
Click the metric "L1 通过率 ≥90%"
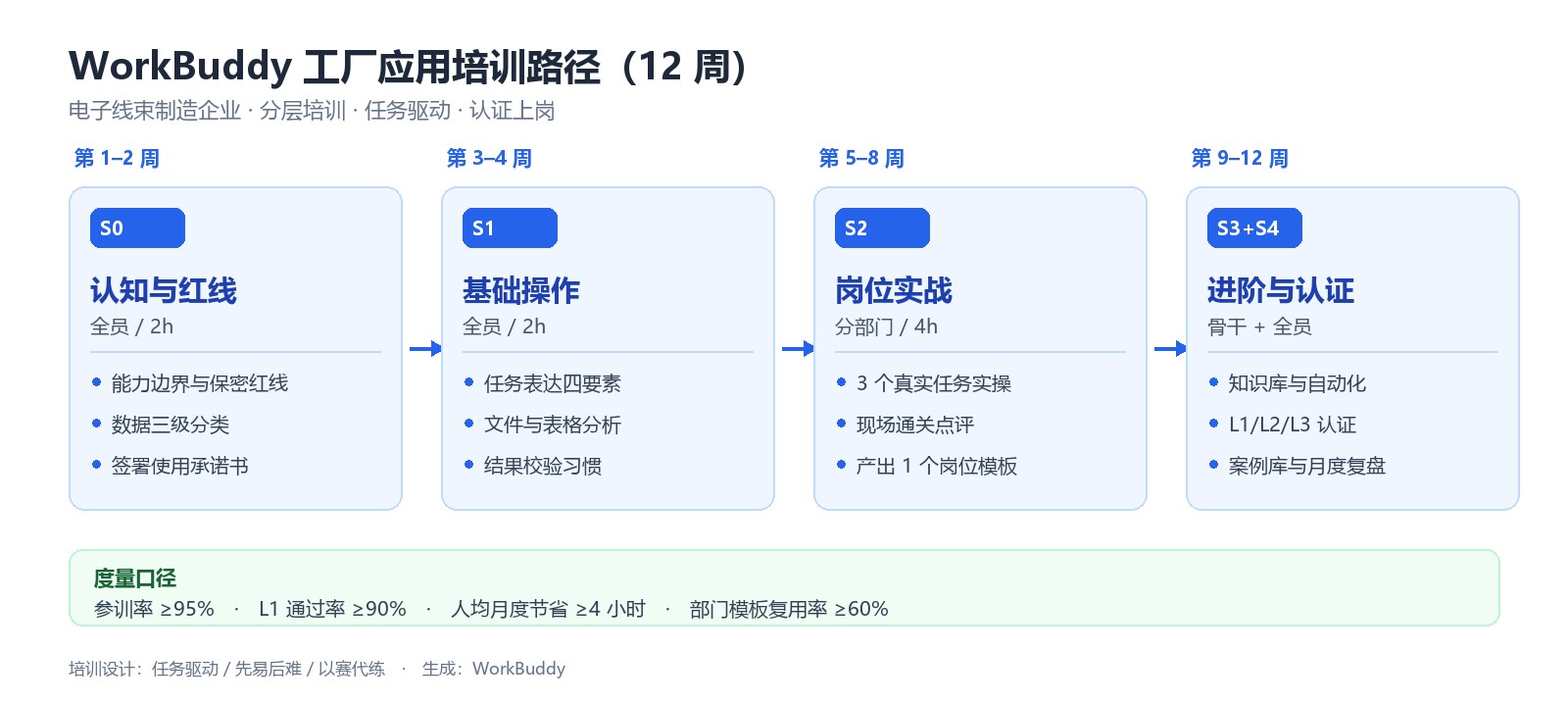(x=332, y=609)
